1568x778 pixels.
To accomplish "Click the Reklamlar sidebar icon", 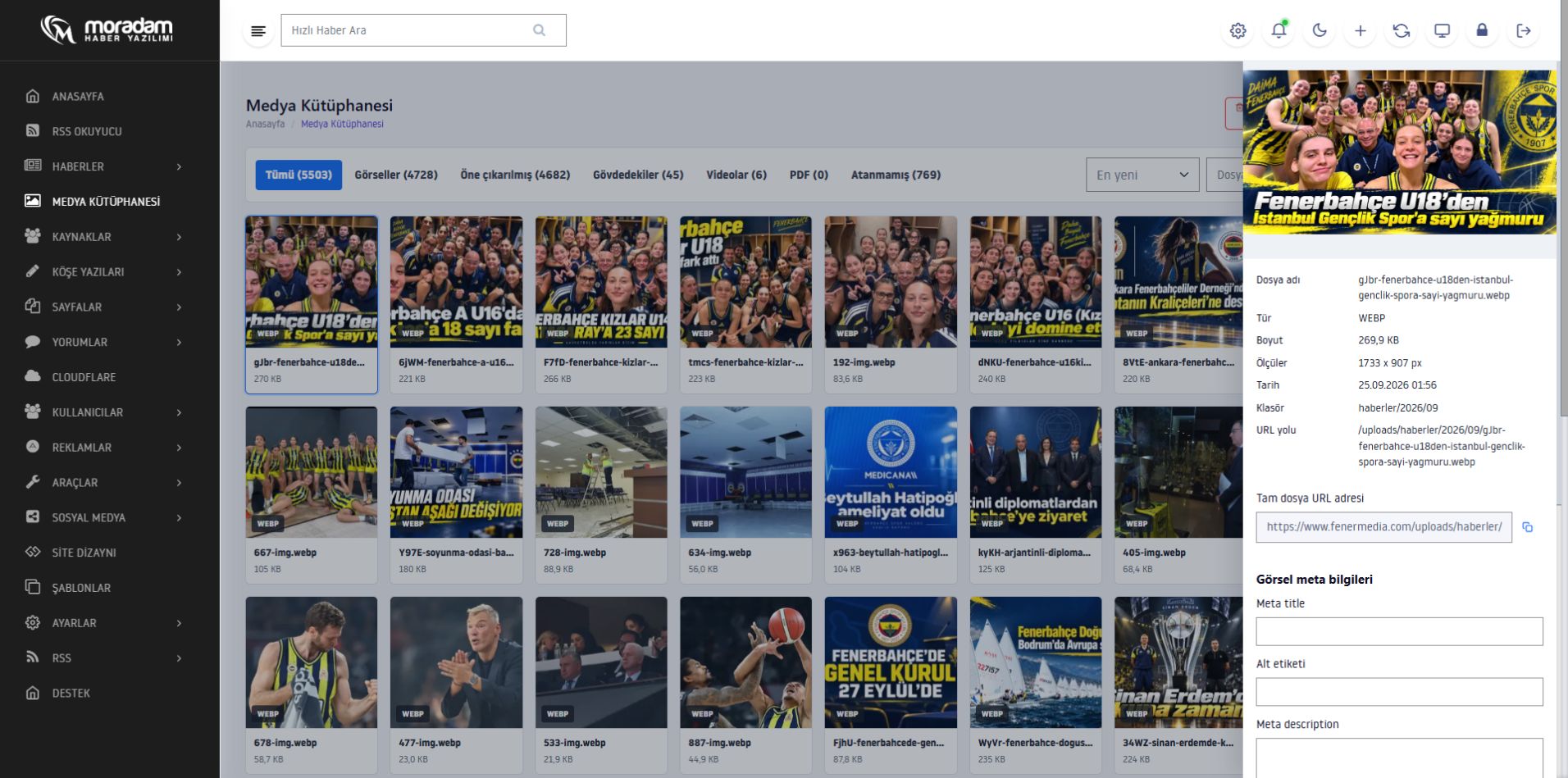I will pyautogui.click(x=33, y=447).
